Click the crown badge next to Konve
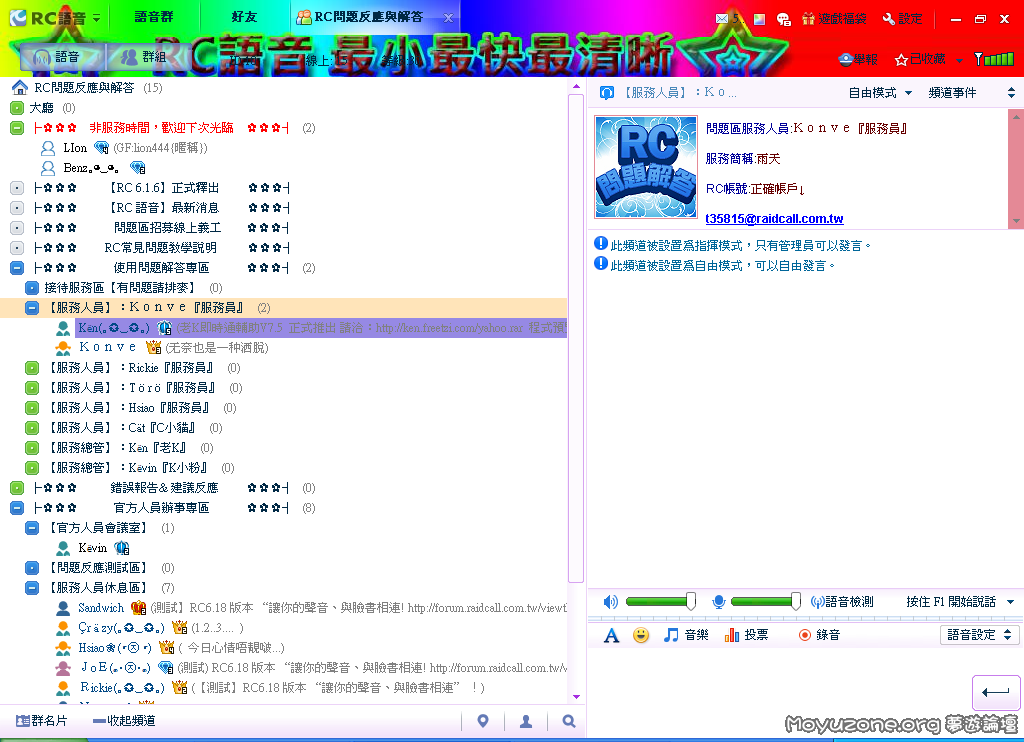Screen dimensions: 1024x742 [153, 347]
